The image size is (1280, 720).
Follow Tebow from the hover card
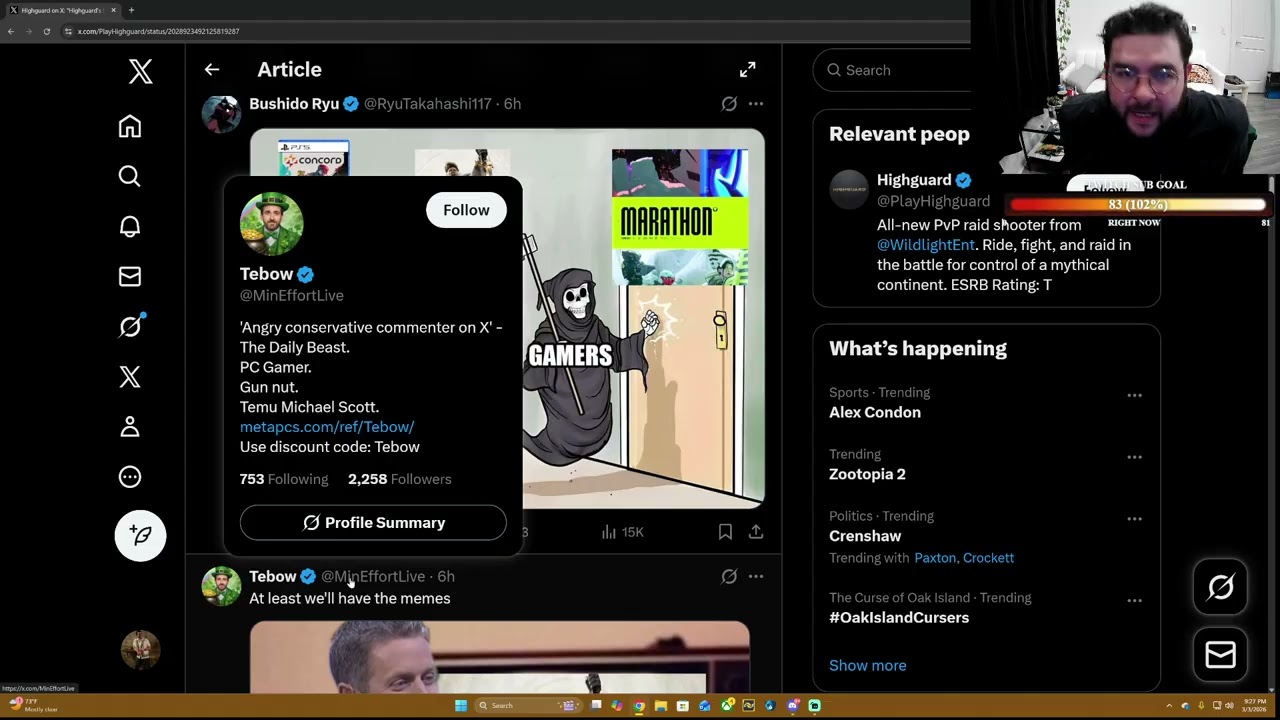click(x=466, y=210)
